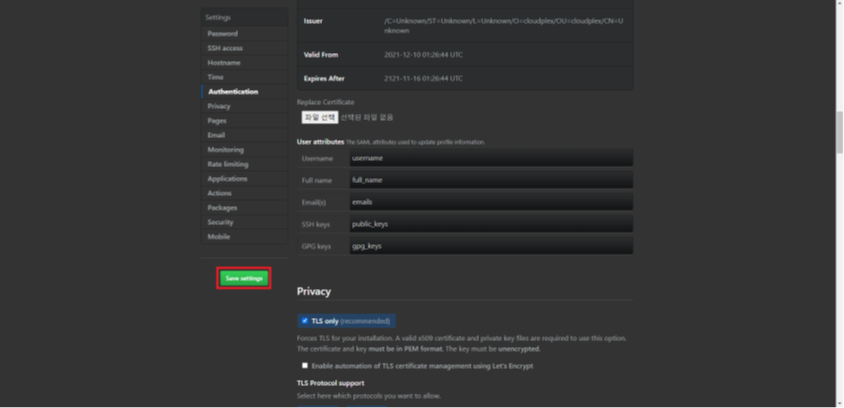Open Pages settings from sidebar
Image resolution: width=844 pixels, height=408 pixels.
click(217, 121)
